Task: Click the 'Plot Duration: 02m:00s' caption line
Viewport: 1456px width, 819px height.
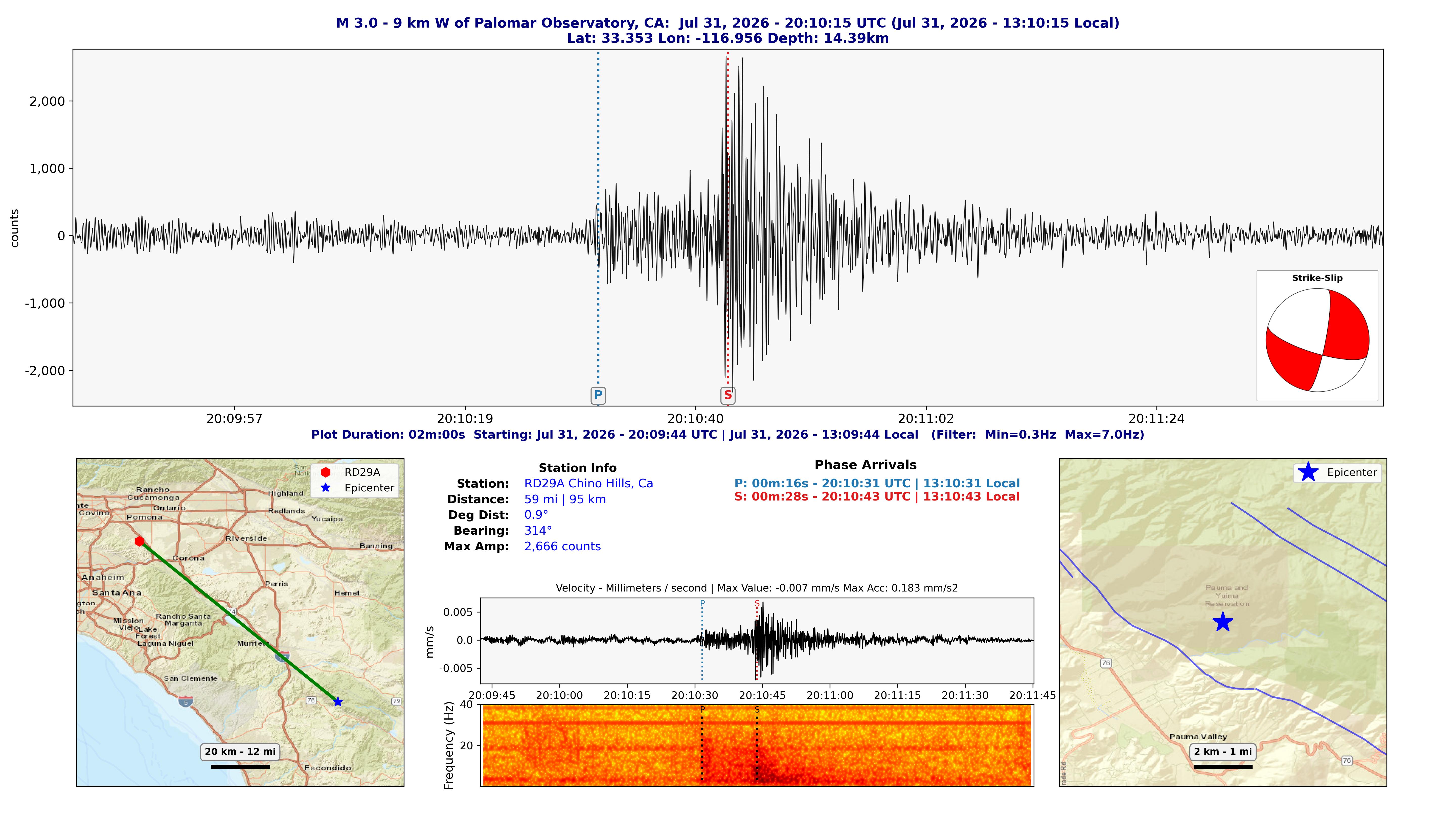Action: 728,435
